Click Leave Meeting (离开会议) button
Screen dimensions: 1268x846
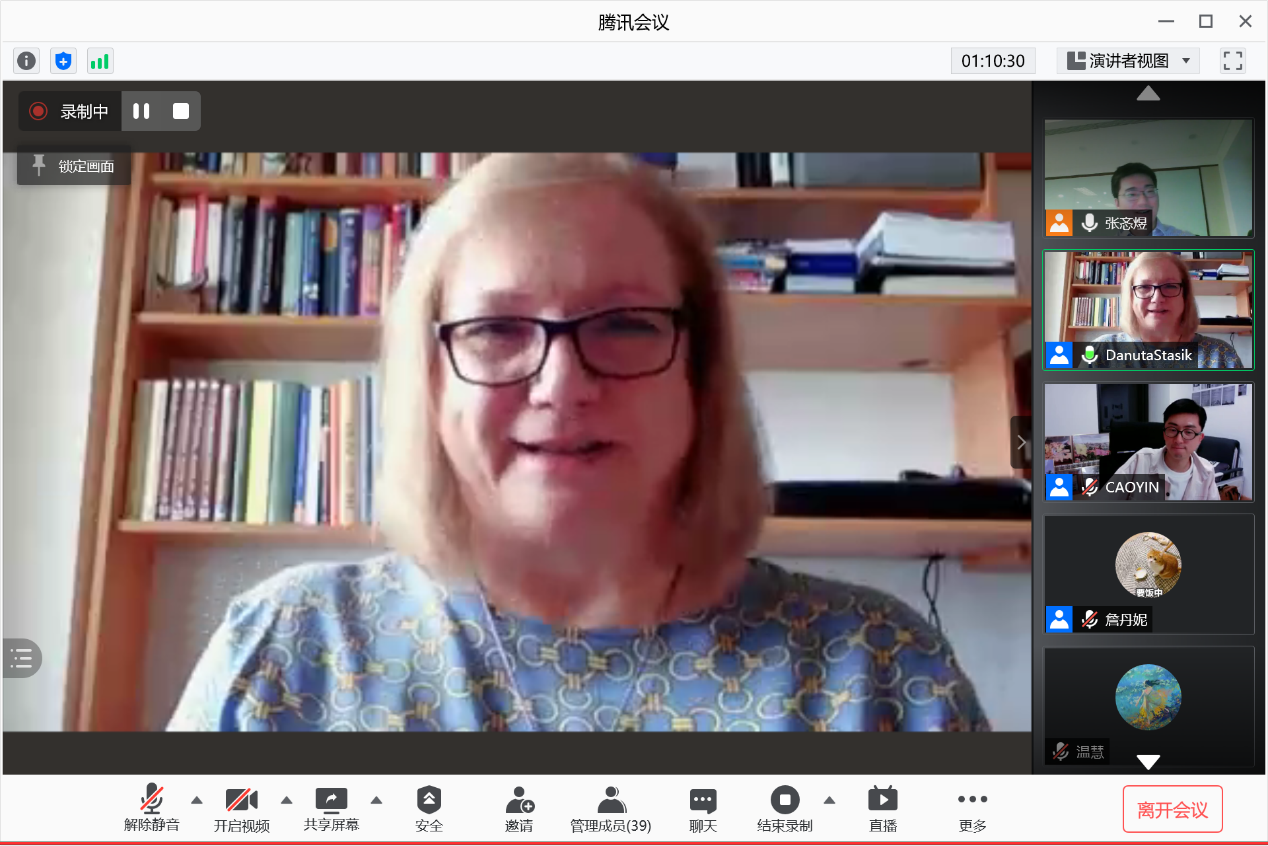(1172, 810)
